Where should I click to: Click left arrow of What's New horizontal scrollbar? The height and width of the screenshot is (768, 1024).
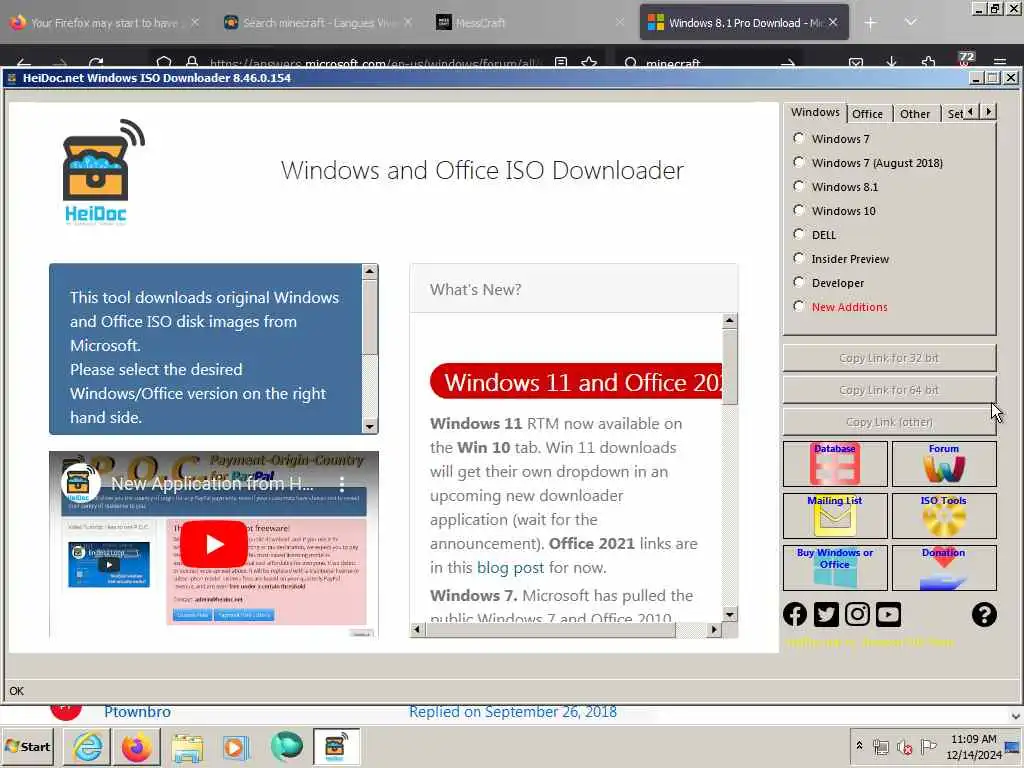click(x=417, y=630)
